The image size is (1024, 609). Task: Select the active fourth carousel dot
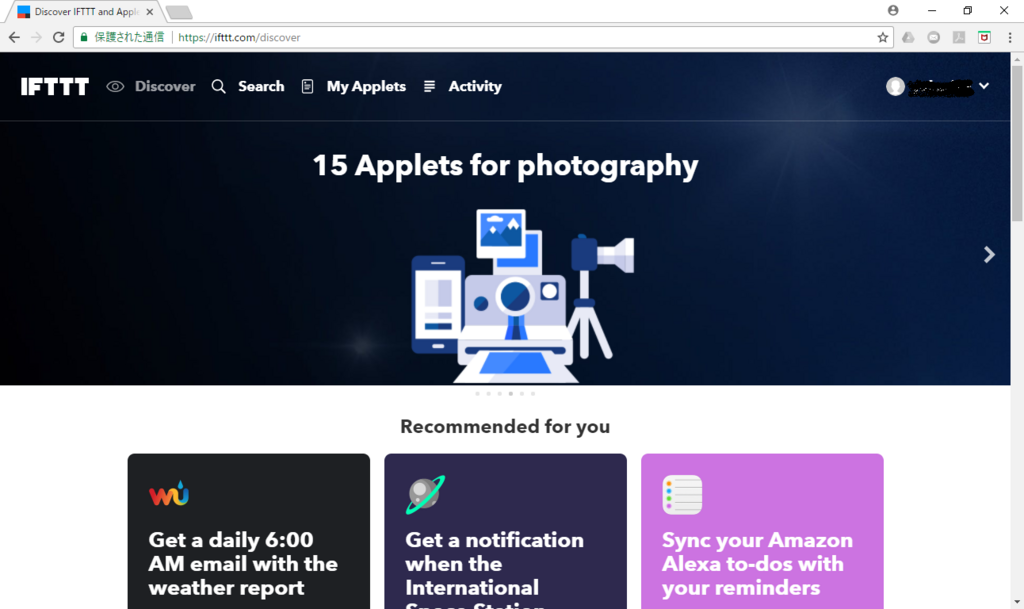click(511, 394)
